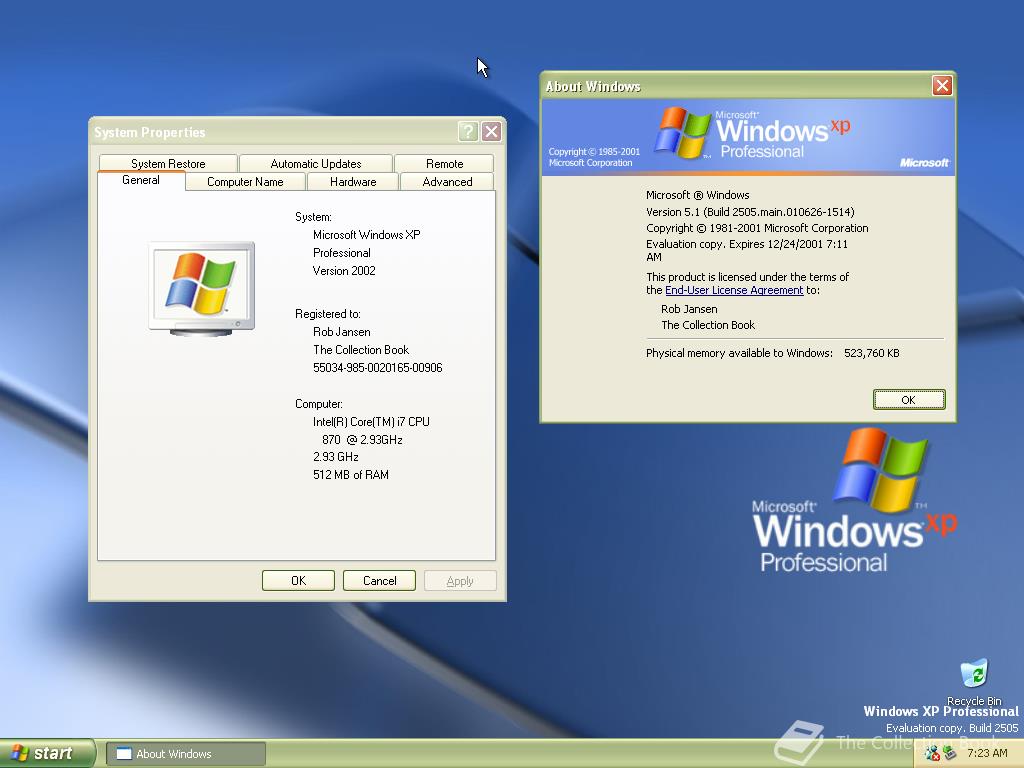This screenshot has height=768, width=1024.
Task: Click the "Intel(R) Core(TM) i7 CPU" line
Action: pos(371,422)
